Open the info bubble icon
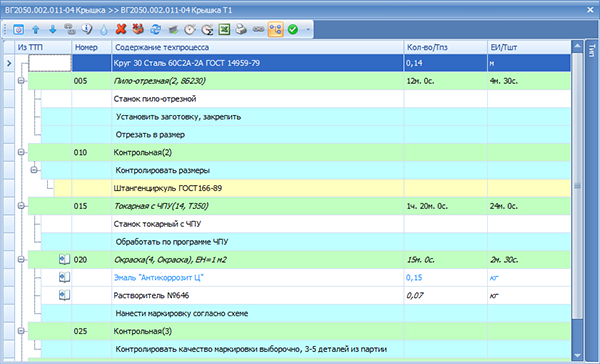 [x=87, y=29]
